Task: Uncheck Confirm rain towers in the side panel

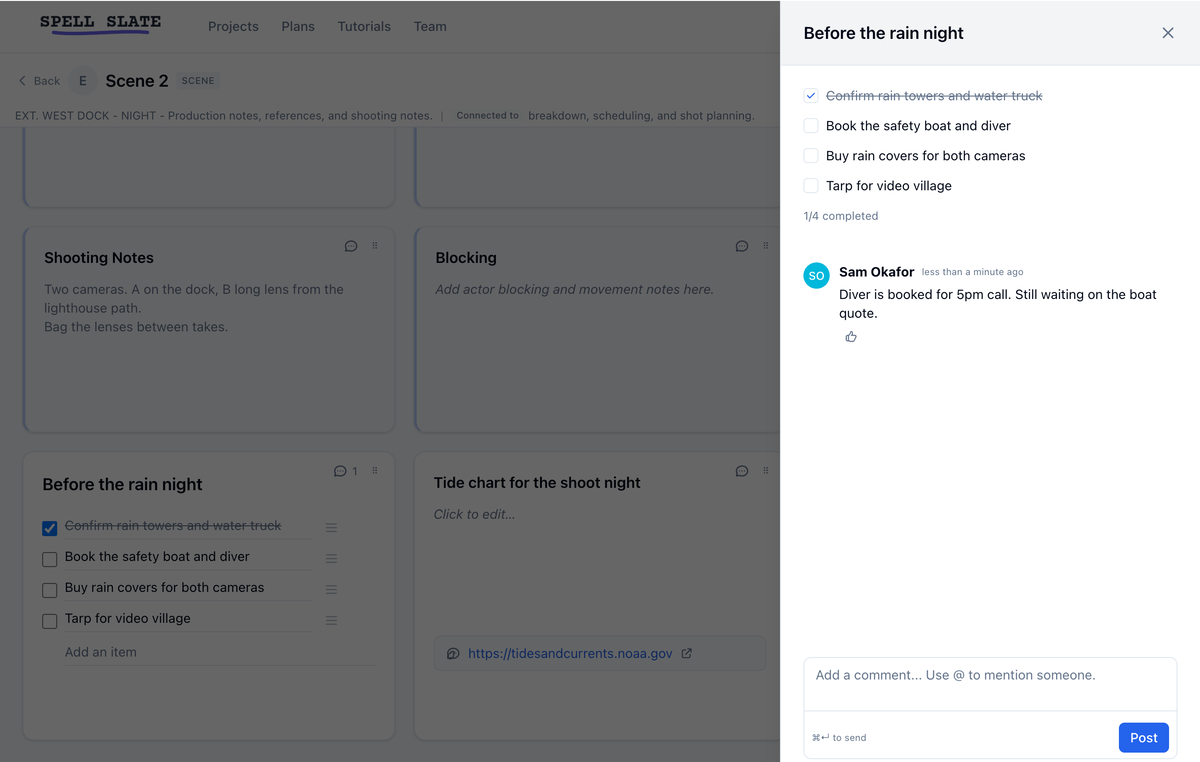Action: (811, 96)
